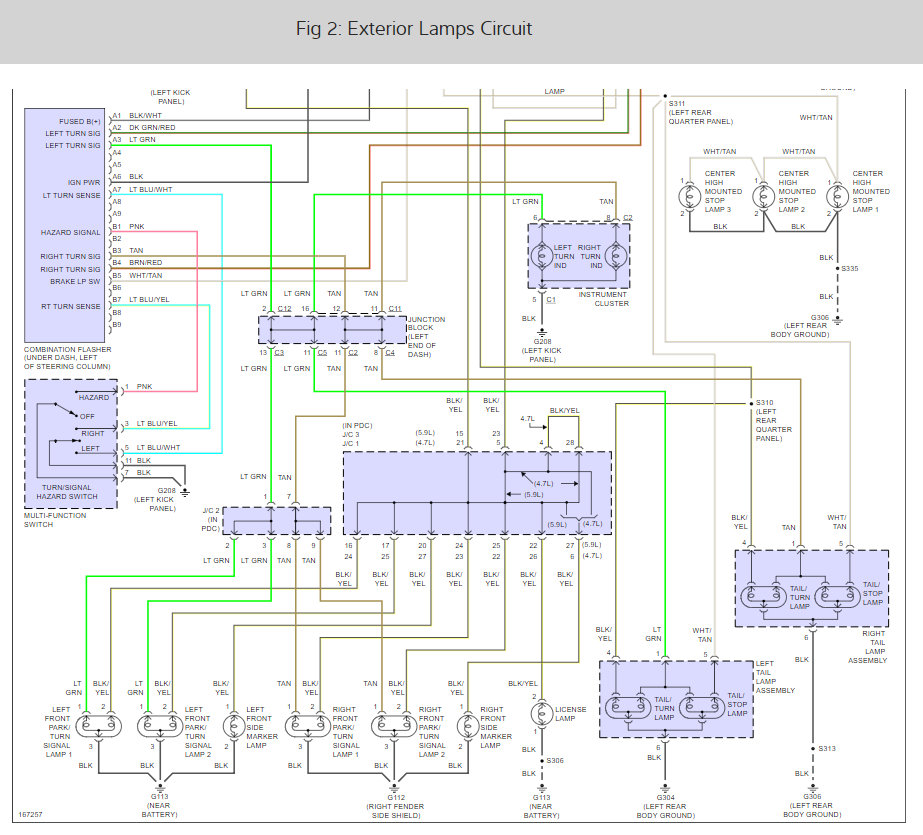
Task: Click the 'LICENSE LAMP' label
Action: coord(570,714)
